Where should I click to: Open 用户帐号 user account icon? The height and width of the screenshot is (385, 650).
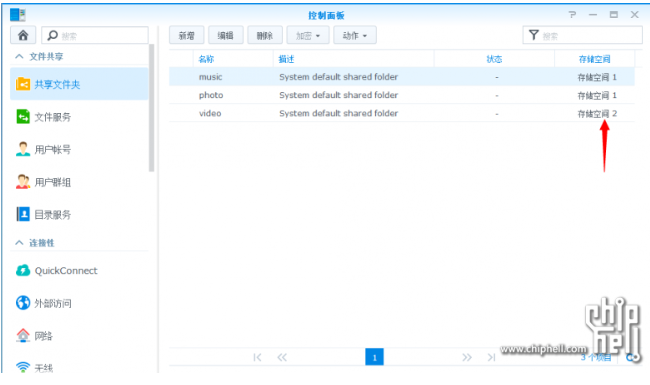(x=23, y=149)
